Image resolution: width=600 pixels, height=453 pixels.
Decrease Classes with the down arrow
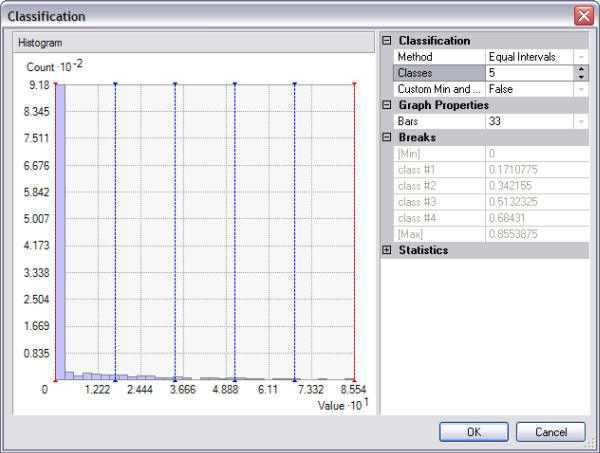(x=581, y=77)
